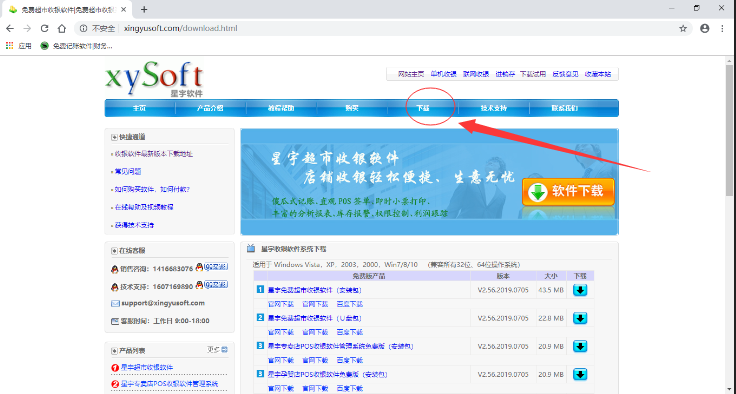736x394 pixels.
Task: Click 百度下载 under 专卖店POS收银软件 row
Action: [350, 361]
